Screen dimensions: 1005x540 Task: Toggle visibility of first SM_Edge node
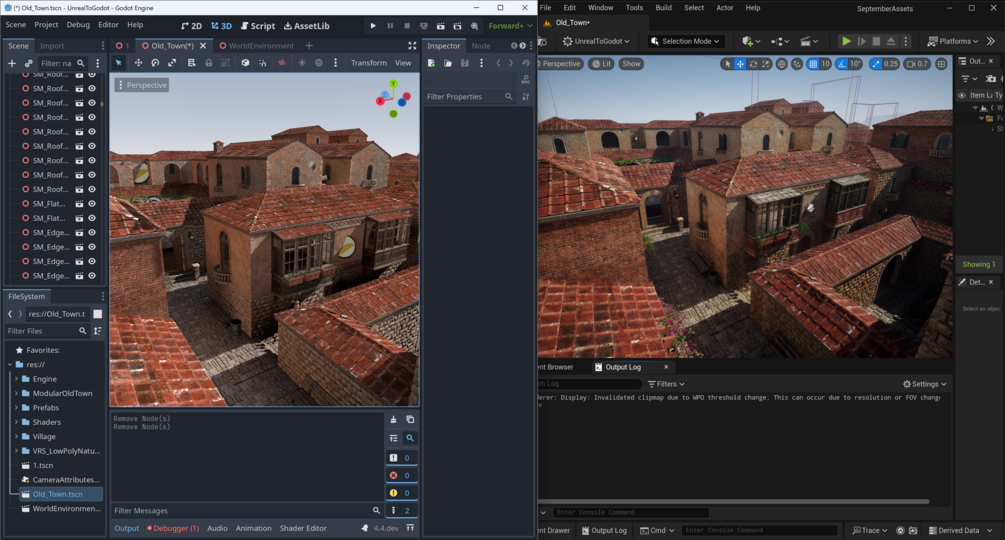point(92,233)
